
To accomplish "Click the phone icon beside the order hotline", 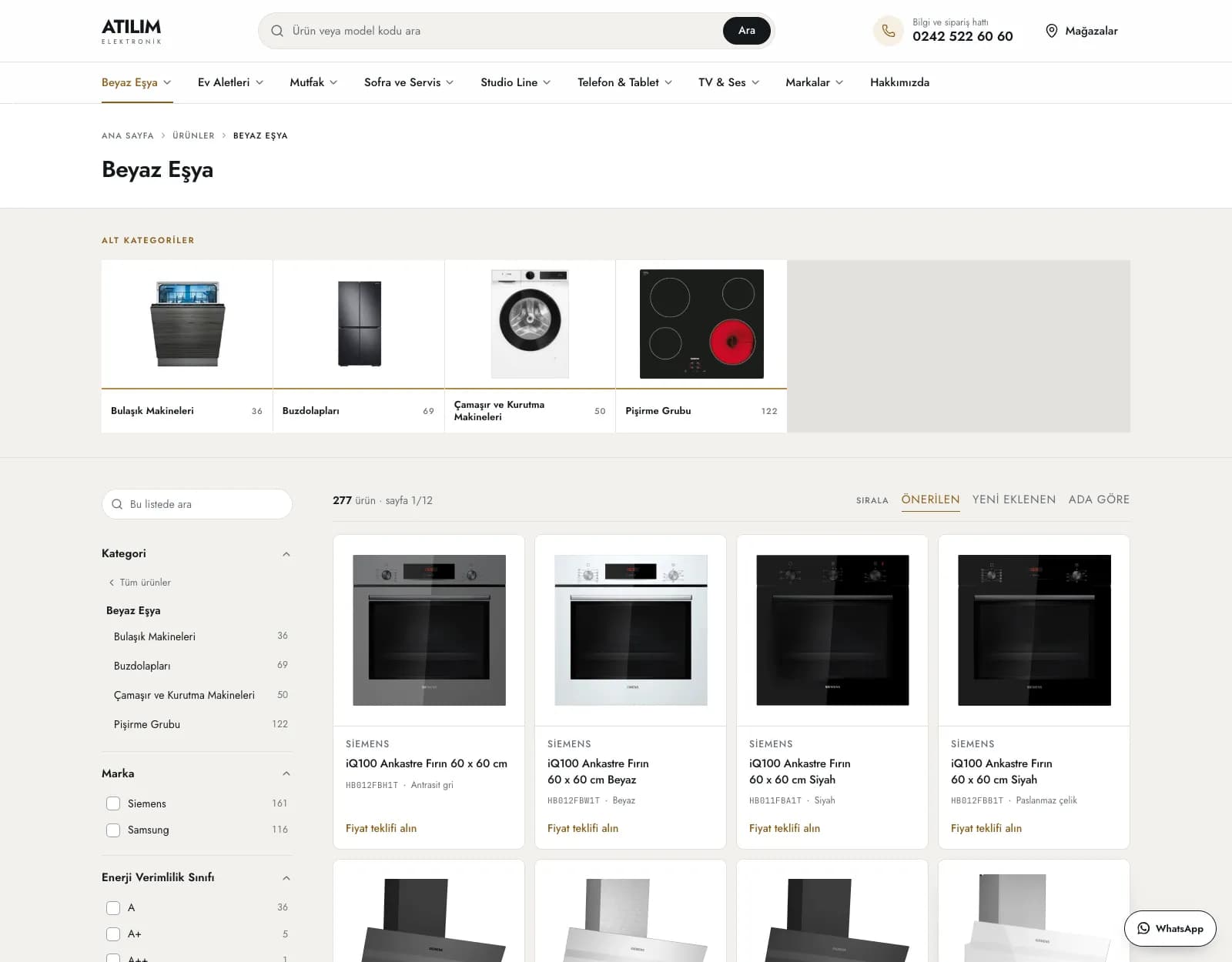I will [x=888, y=31].
